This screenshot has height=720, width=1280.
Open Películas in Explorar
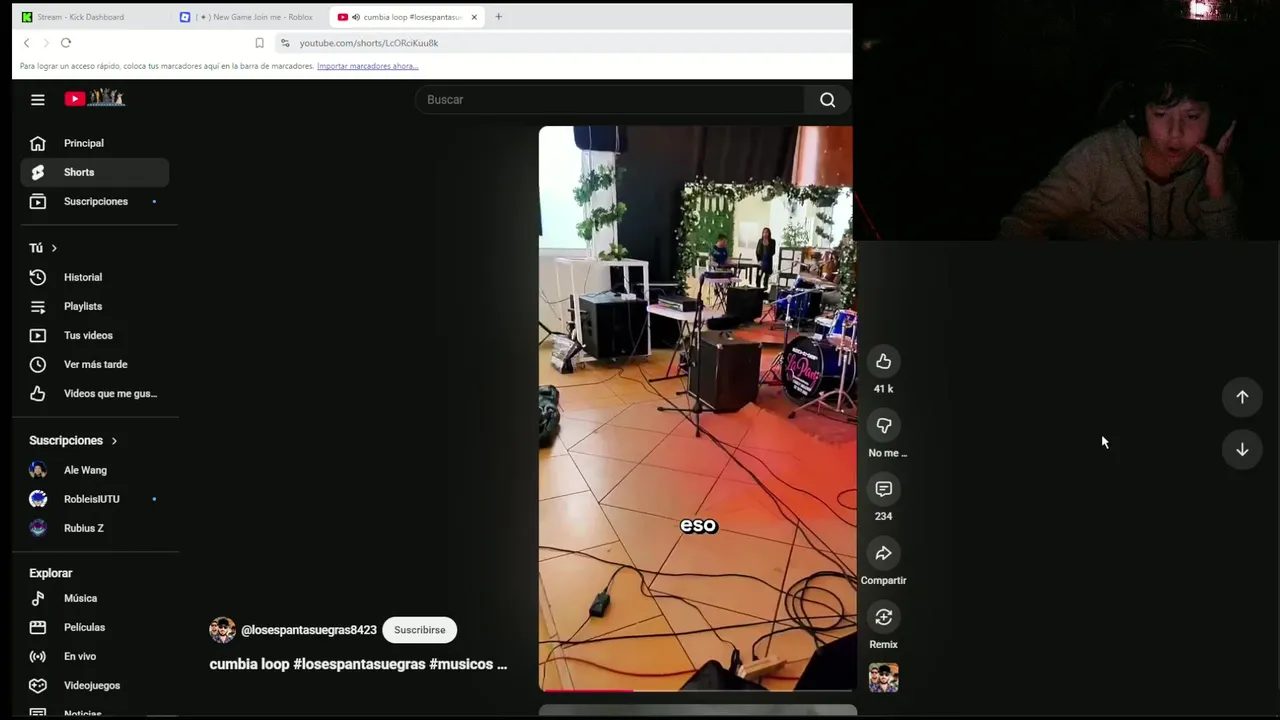[x=95, y=627]
